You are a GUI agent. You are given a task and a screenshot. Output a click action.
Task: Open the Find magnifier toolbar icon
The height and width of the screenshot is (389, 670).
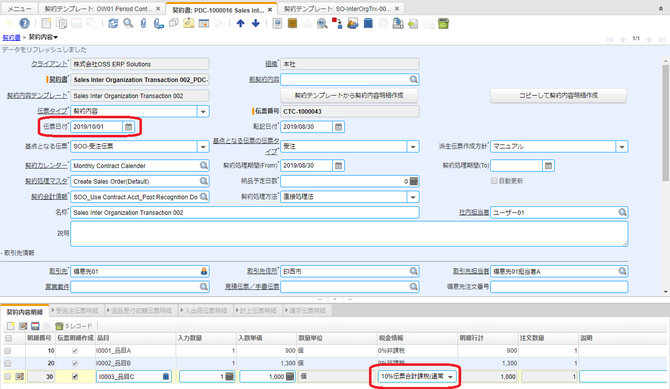(128, 24)
